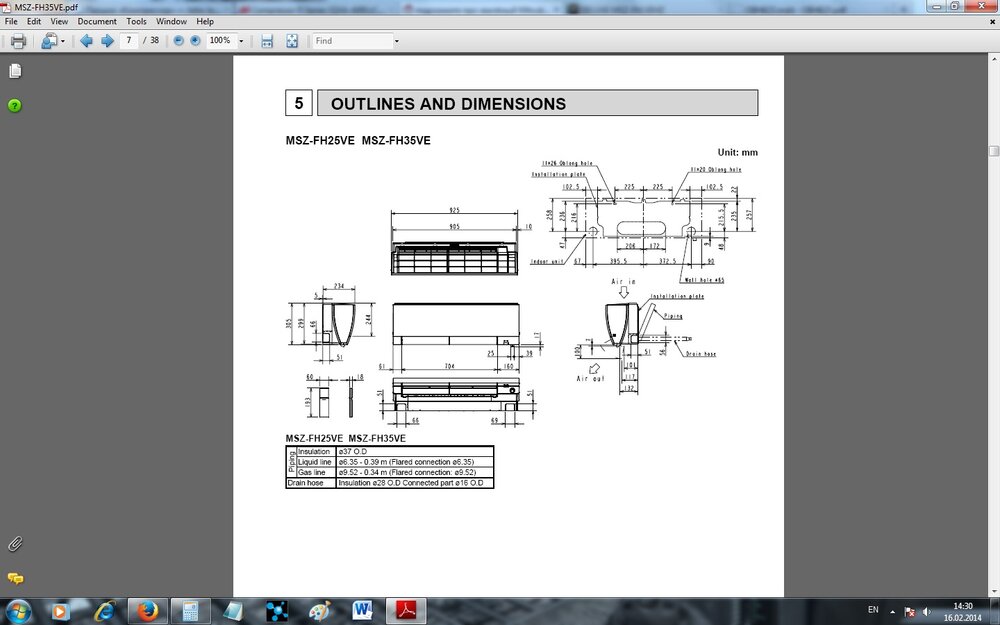Screen dimensions: 1000x625
Task: Click the vertical scrollbar thumb
Action: 994,151
